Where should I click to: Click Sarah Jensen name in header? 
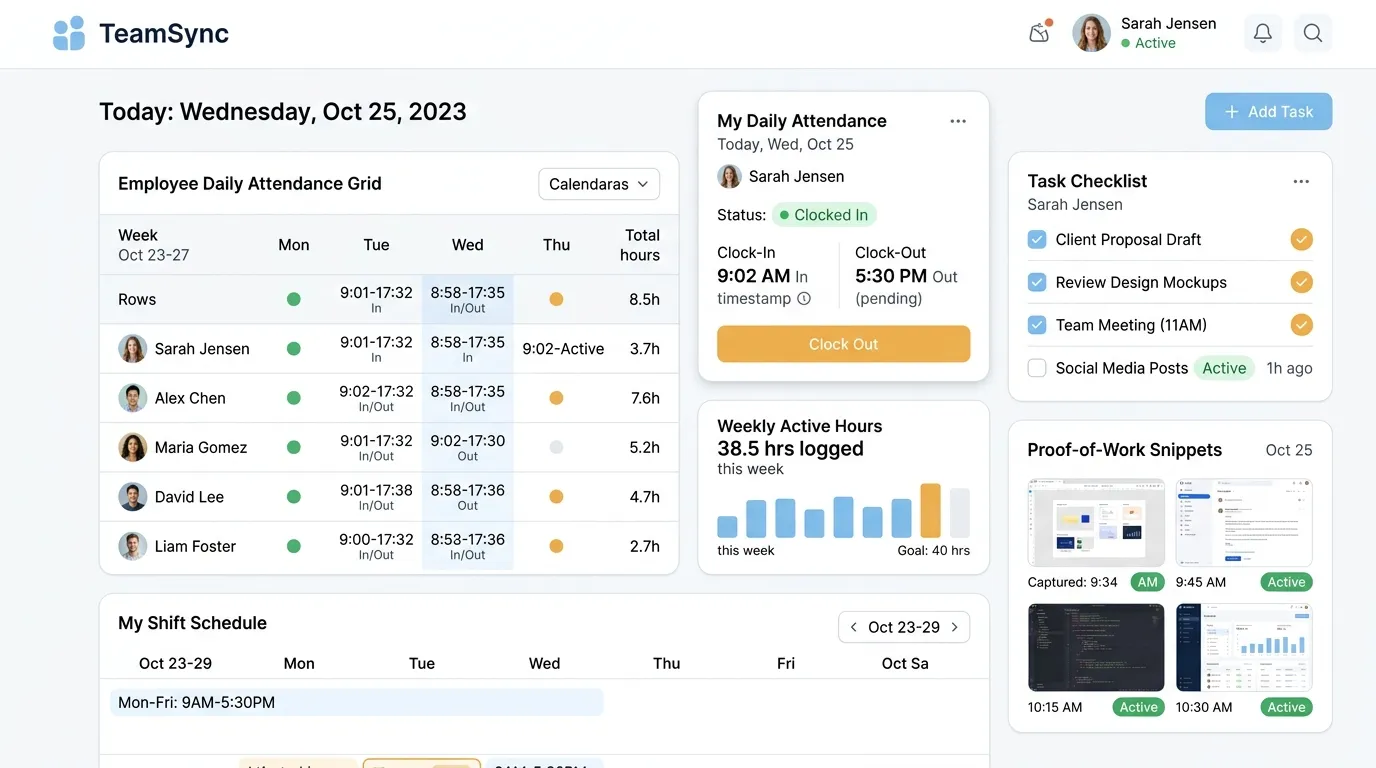[x=1168, y=23]
